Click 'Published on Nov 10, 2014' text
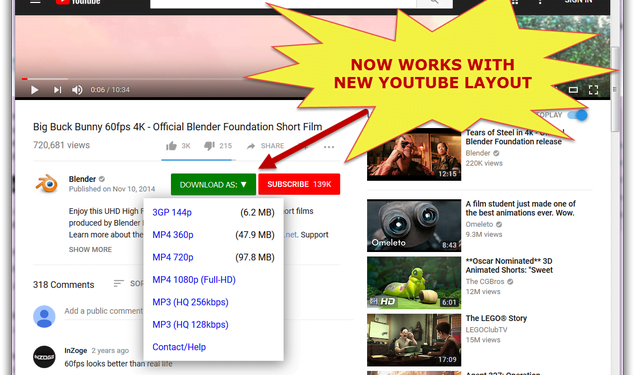Image resolution: width=635 pixels, height=375 pixels. [x=112, y=189]
